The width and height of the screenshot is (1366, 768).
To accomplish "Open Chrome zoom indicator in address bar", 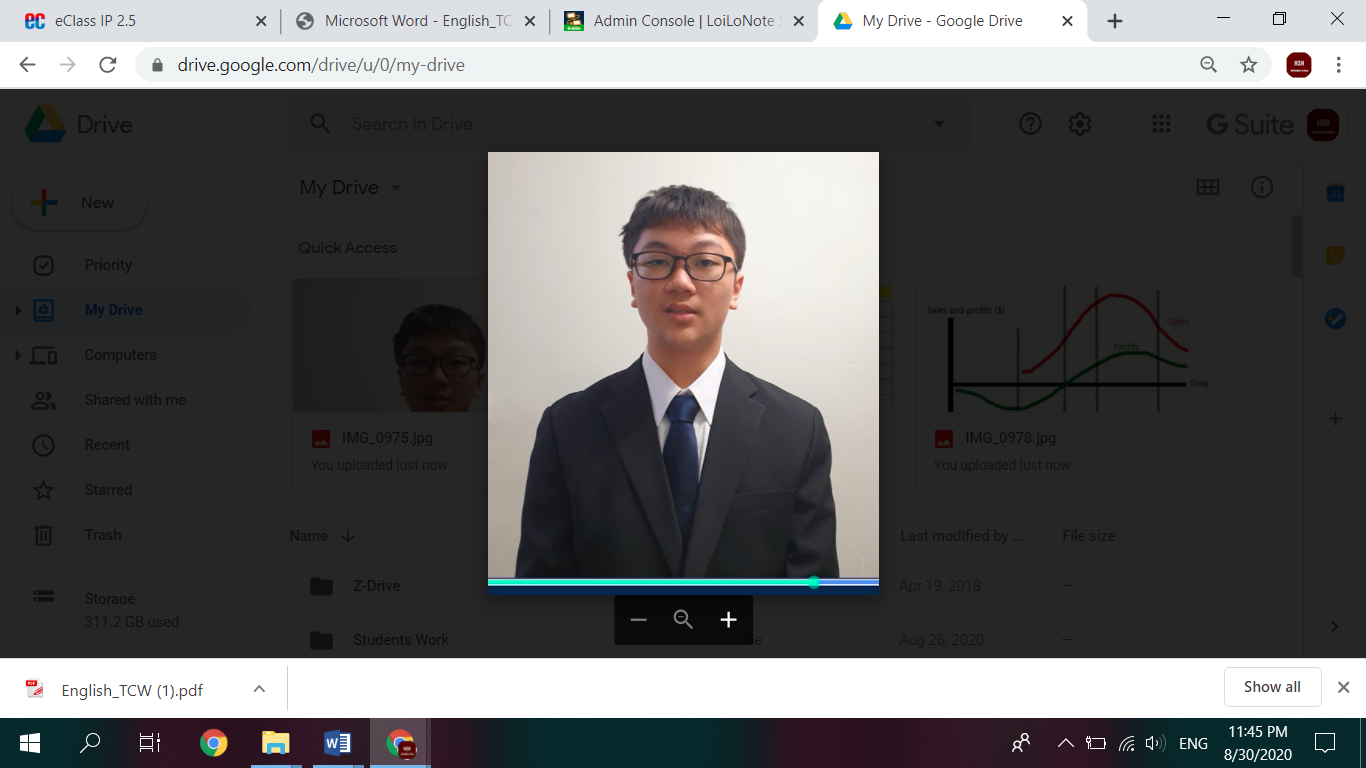I will (1209, 65).
